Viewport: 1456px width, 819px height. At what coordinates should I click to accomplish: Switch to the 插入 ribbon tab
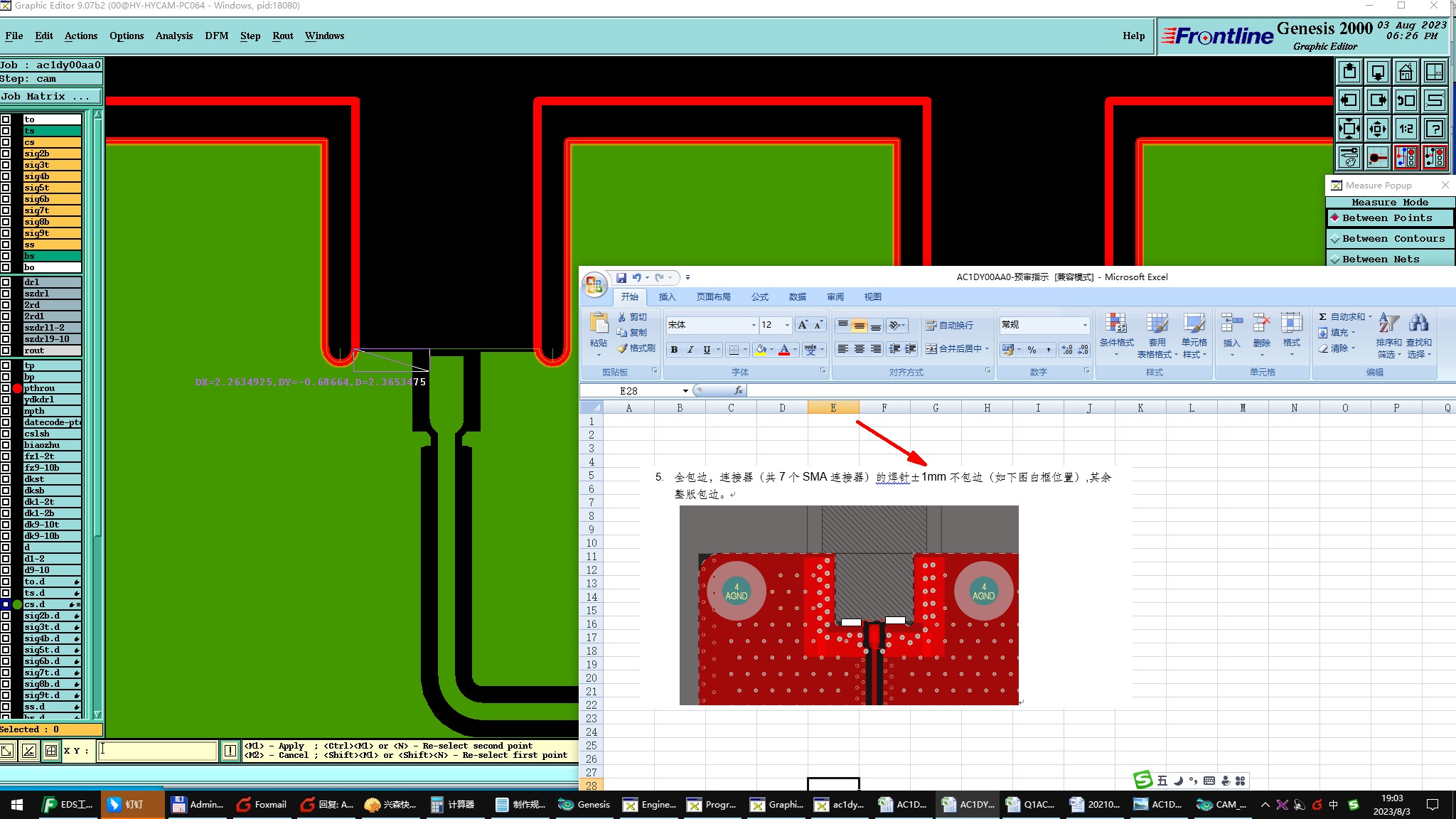[667, 297]
